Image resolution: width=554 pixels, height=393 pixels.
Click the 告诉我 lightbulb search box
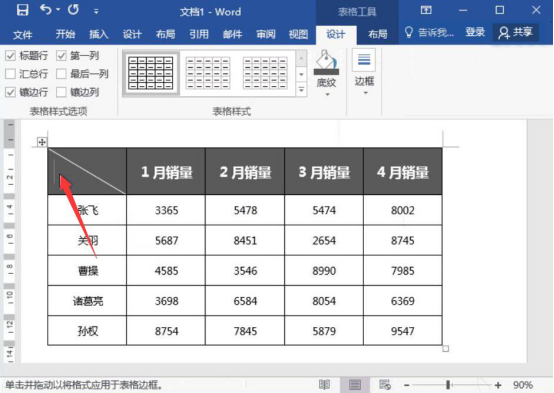(x=429, y=33)
